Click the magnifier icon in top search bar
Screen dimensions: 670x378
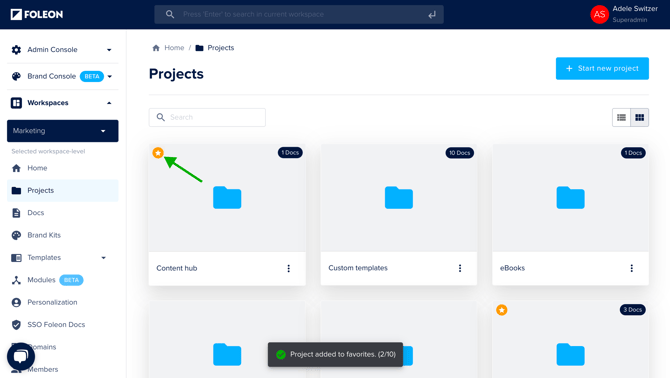coord(170,15)
